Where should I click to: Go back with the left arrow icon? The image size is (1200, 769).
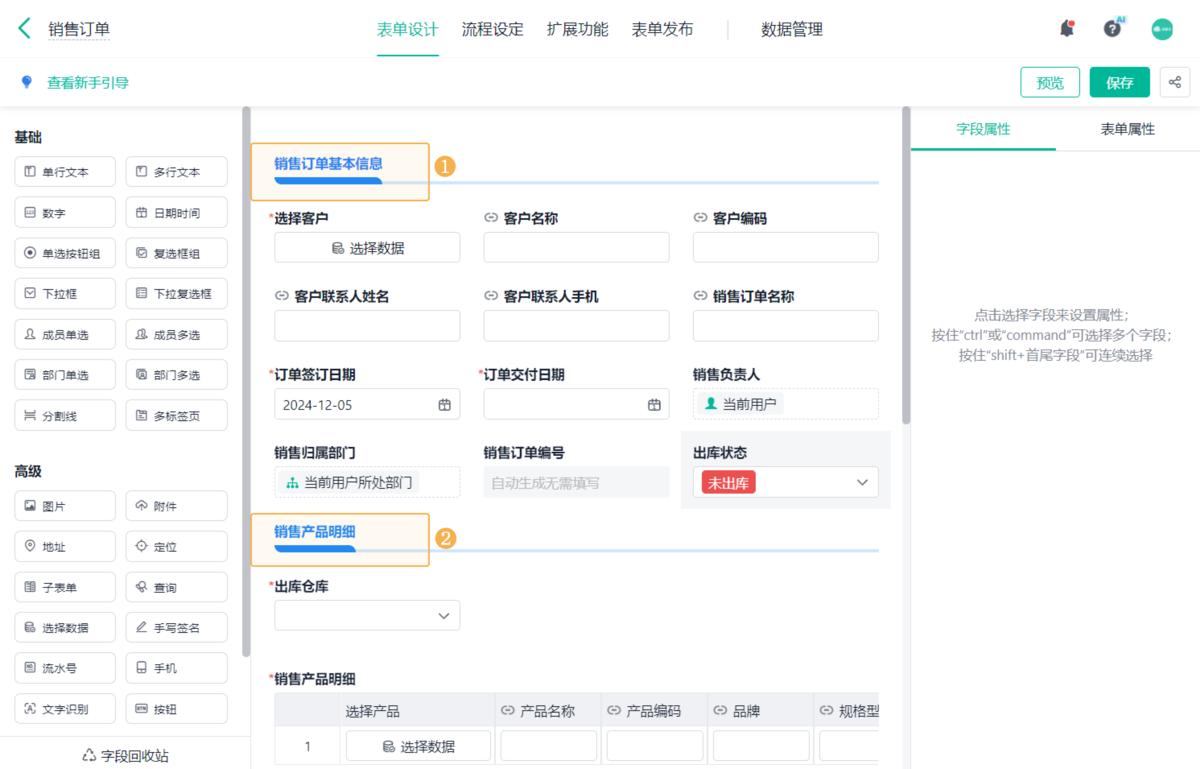coord(25,28)
